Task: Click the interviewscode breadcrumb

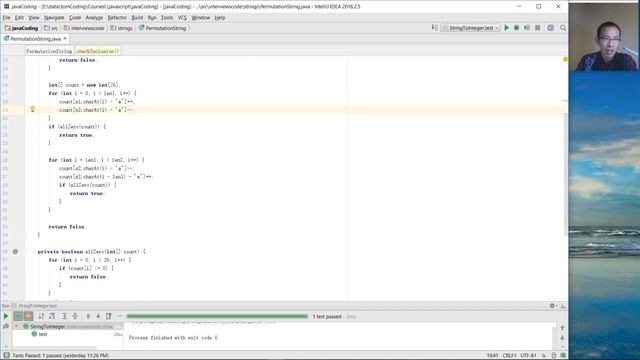Action: pyautogui.click(x=84, y=28)
